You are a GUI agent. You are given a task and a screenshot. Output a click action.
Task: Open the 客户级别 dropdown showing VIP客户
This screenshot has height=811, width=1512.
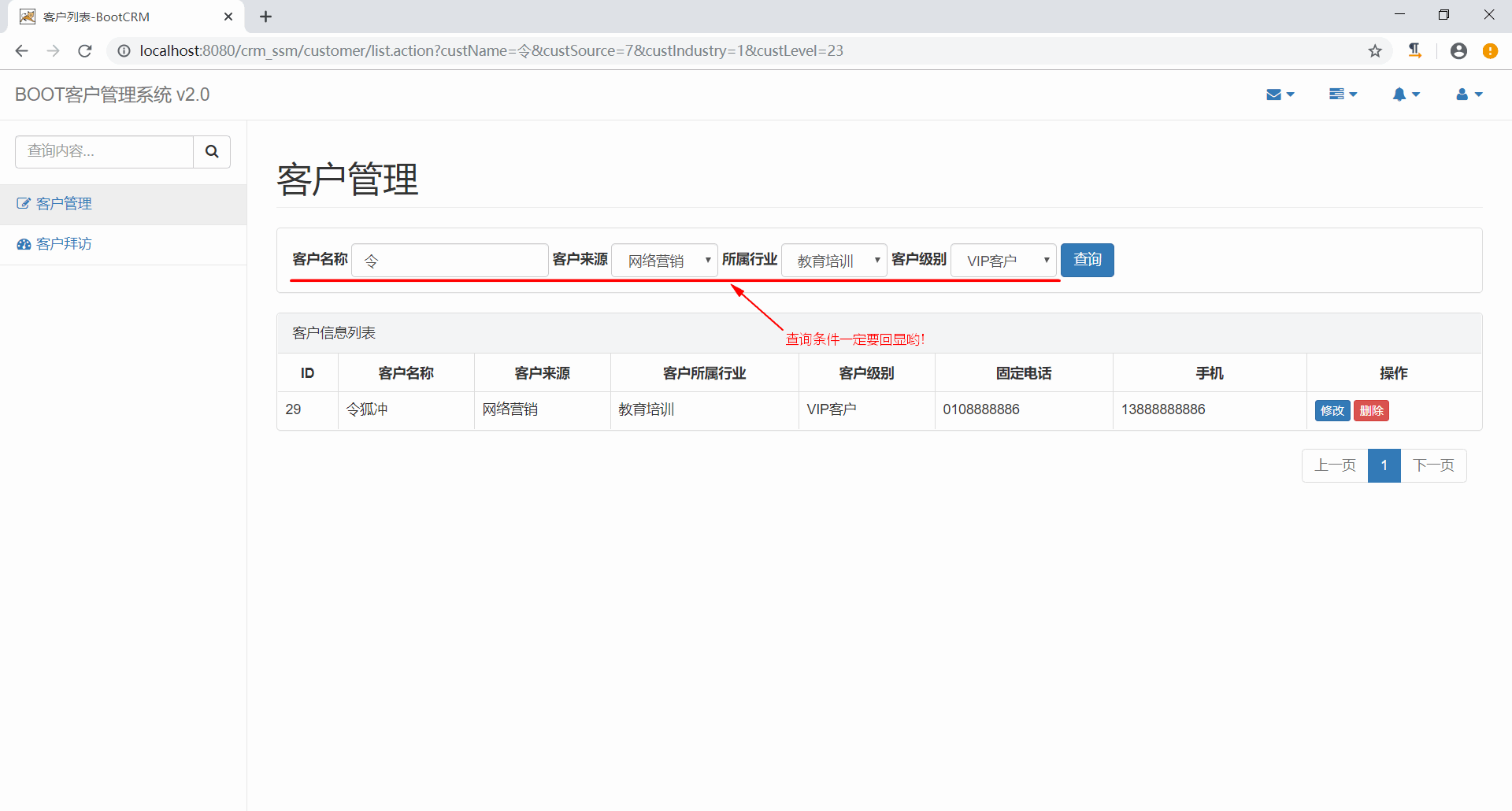point(1002,260)
